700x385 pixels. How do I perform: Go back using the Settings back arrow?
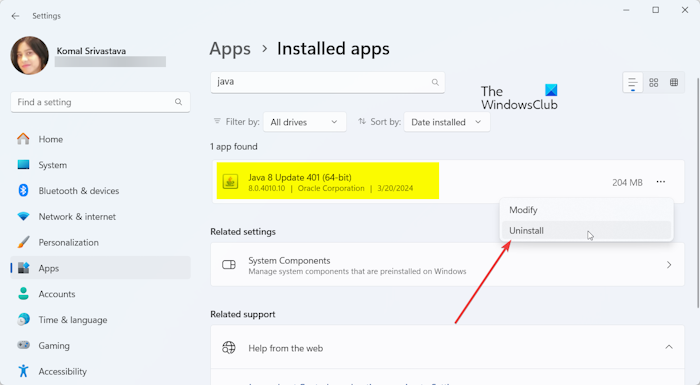(16, 16)
